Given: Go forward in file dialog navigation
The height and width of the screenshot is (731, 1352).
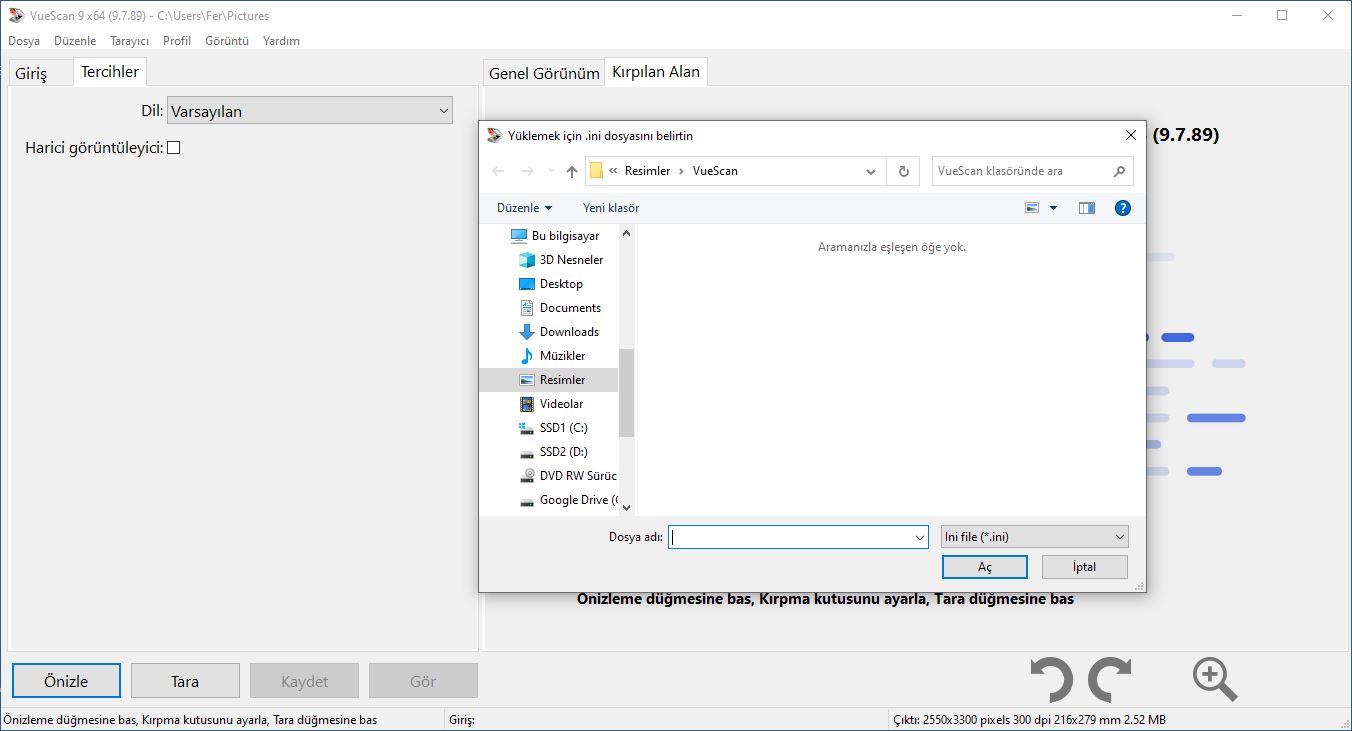Looking at the screenshot, I should click(x=527, y=171).
